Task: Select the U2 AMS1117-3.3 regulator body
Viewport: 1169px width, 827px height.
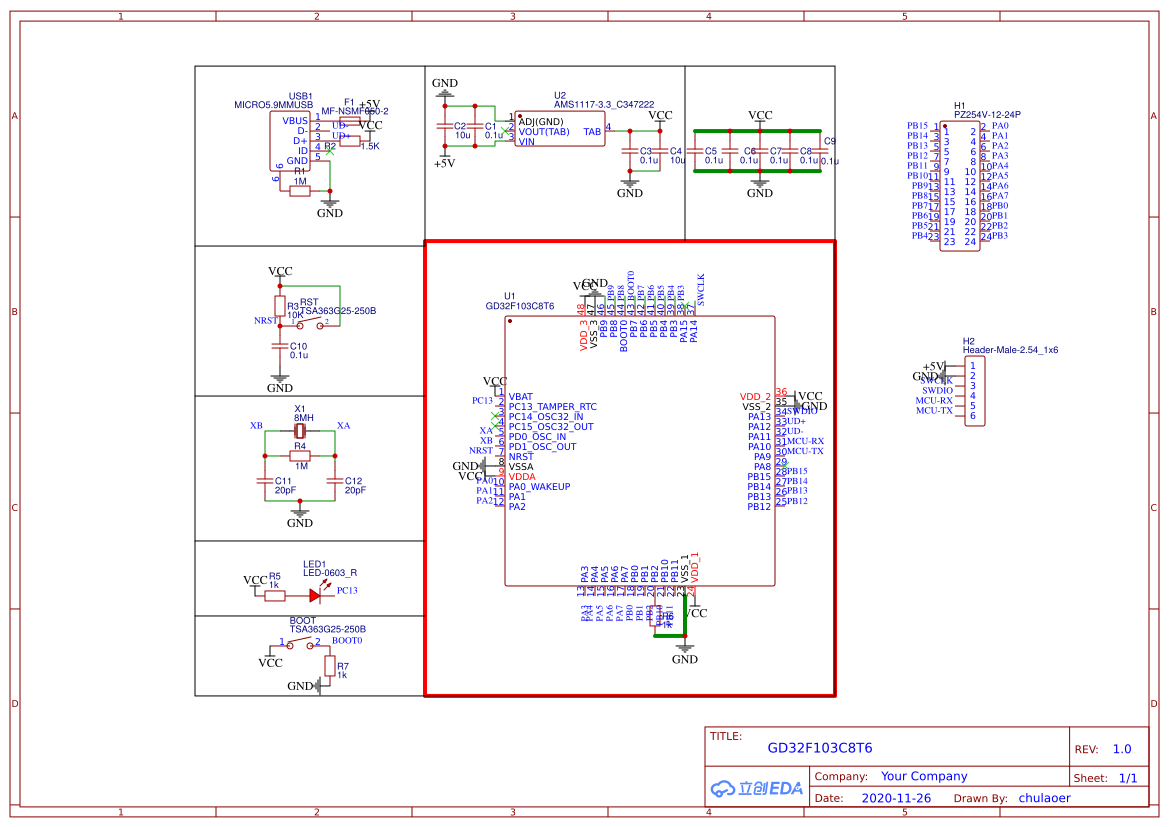Action: [559, 130]
